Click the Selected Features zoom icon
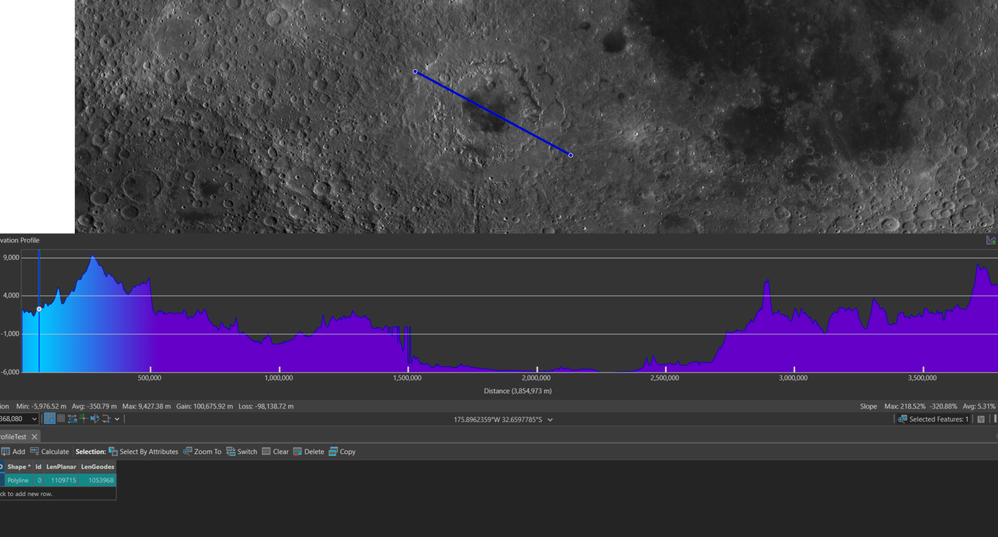The width and height of the screenshot is (998, 537). coord(902,419)
